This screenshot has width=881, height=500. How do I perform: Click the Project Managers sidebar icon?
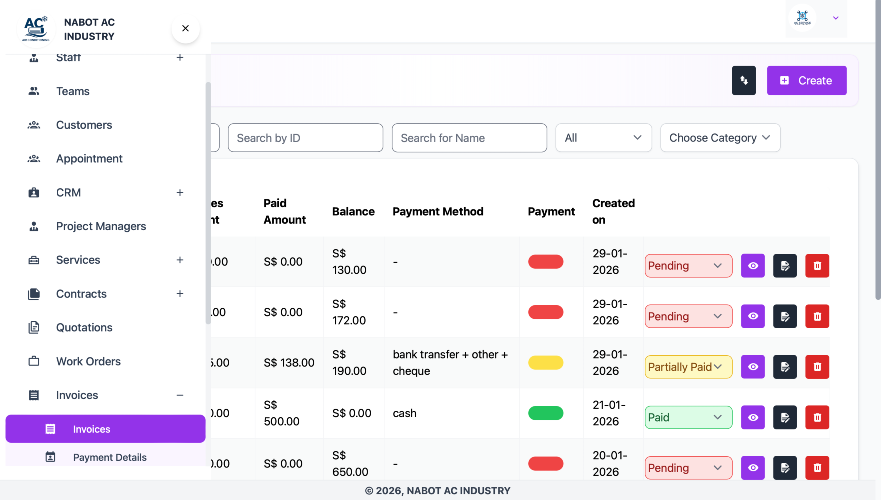click(34, 226)
